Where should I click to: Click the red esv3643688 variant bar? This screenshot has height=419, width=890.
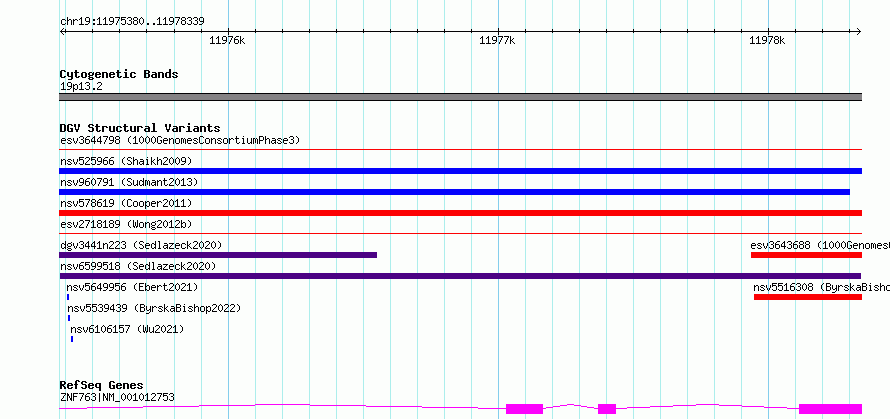click(807, 255)
